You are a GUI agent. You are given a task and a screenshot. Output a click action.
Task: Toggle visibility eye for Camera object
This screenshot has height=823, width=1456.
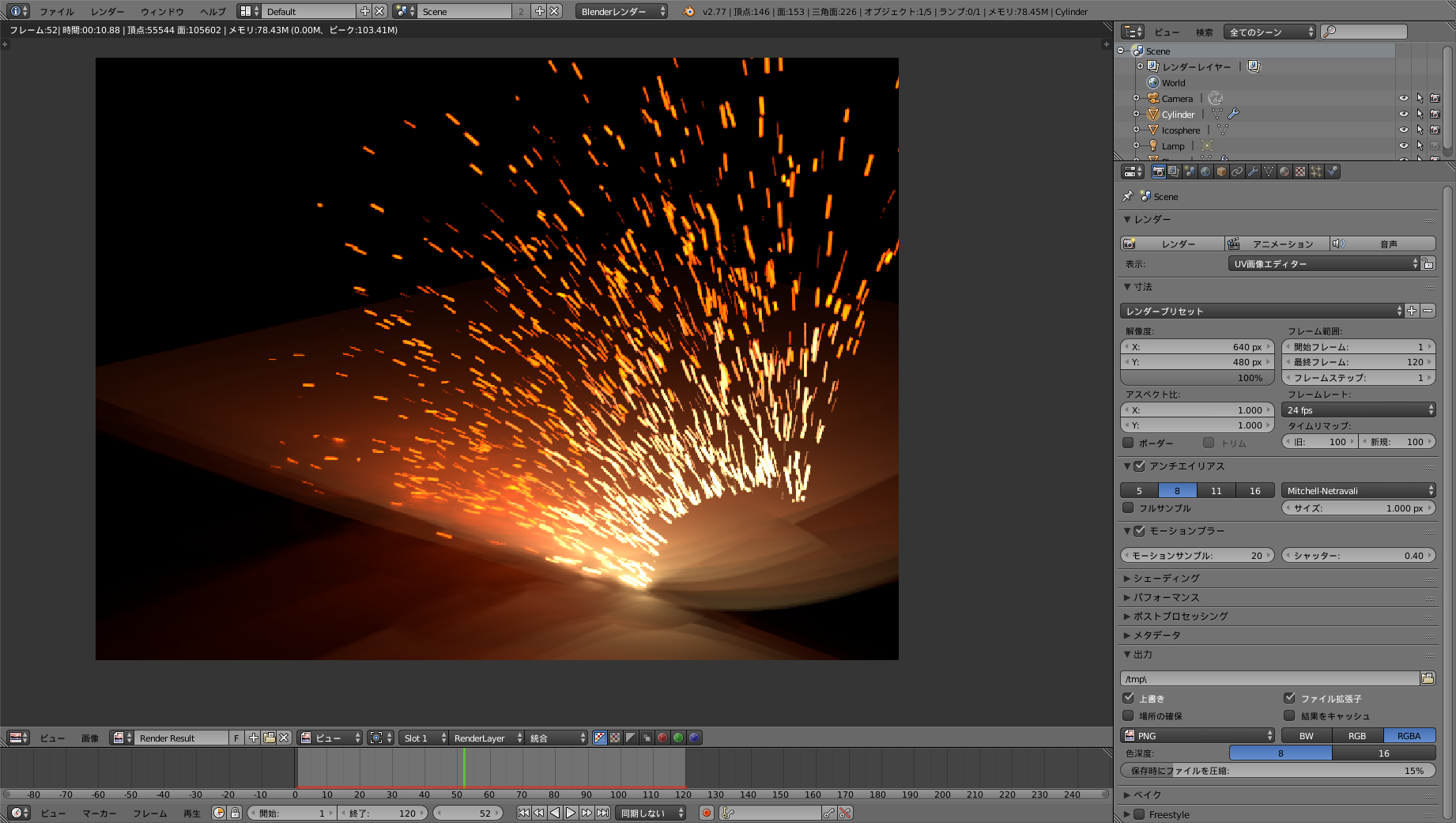(1404, 98)
